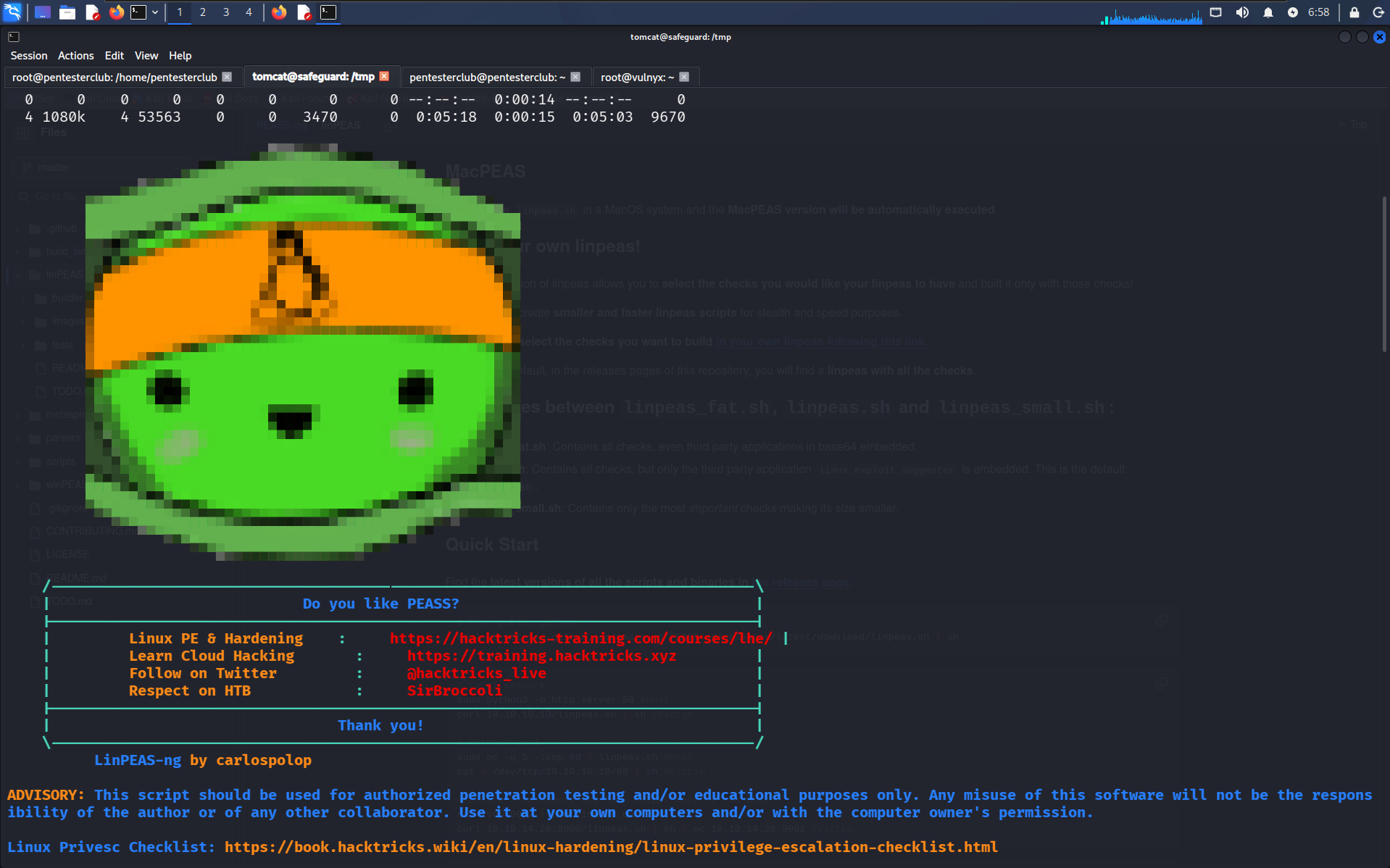Open the Help menu
The image size is (1390, 868).
pos(180,56)
